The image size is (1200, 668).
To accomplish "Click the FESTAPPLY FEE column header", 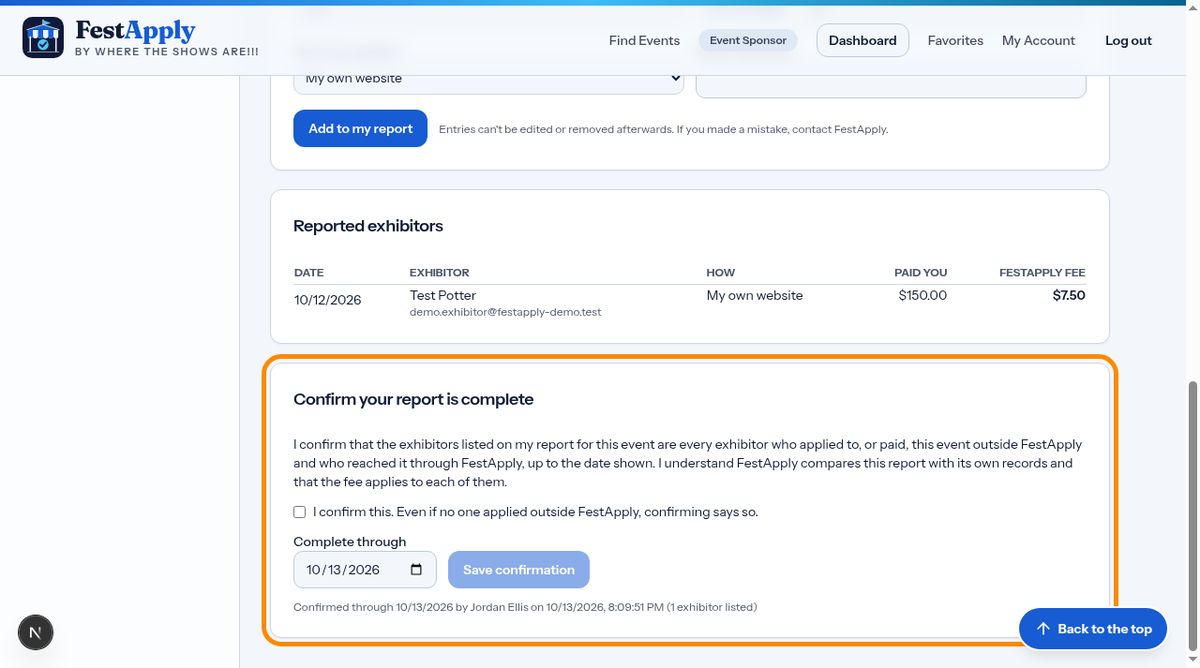I will pos(1042,272).
